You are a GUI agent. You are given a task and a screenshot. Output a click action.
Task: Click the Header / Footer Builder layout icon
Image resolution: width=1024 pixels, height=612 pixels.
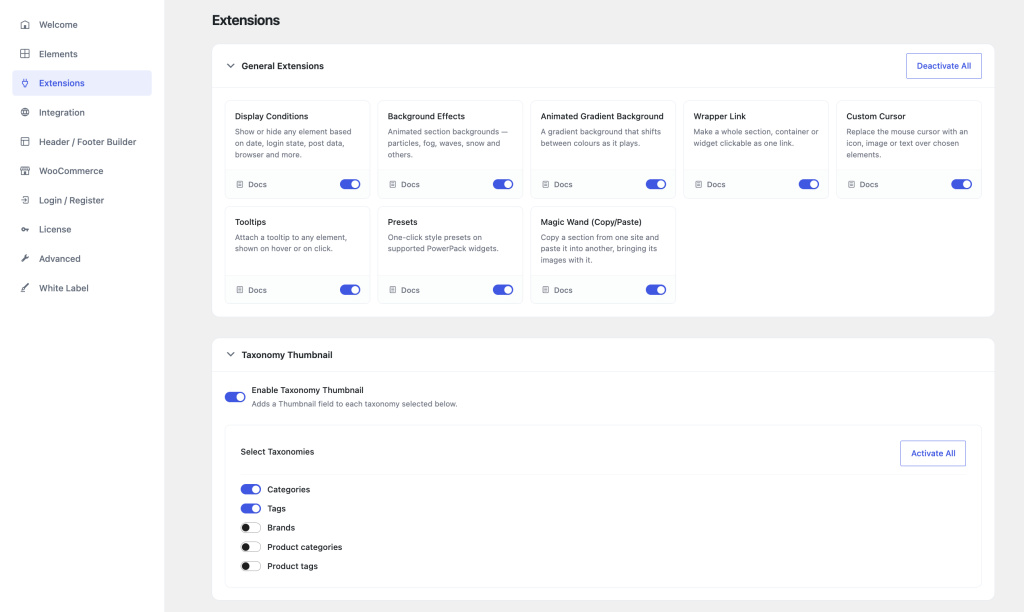(25, 142)
